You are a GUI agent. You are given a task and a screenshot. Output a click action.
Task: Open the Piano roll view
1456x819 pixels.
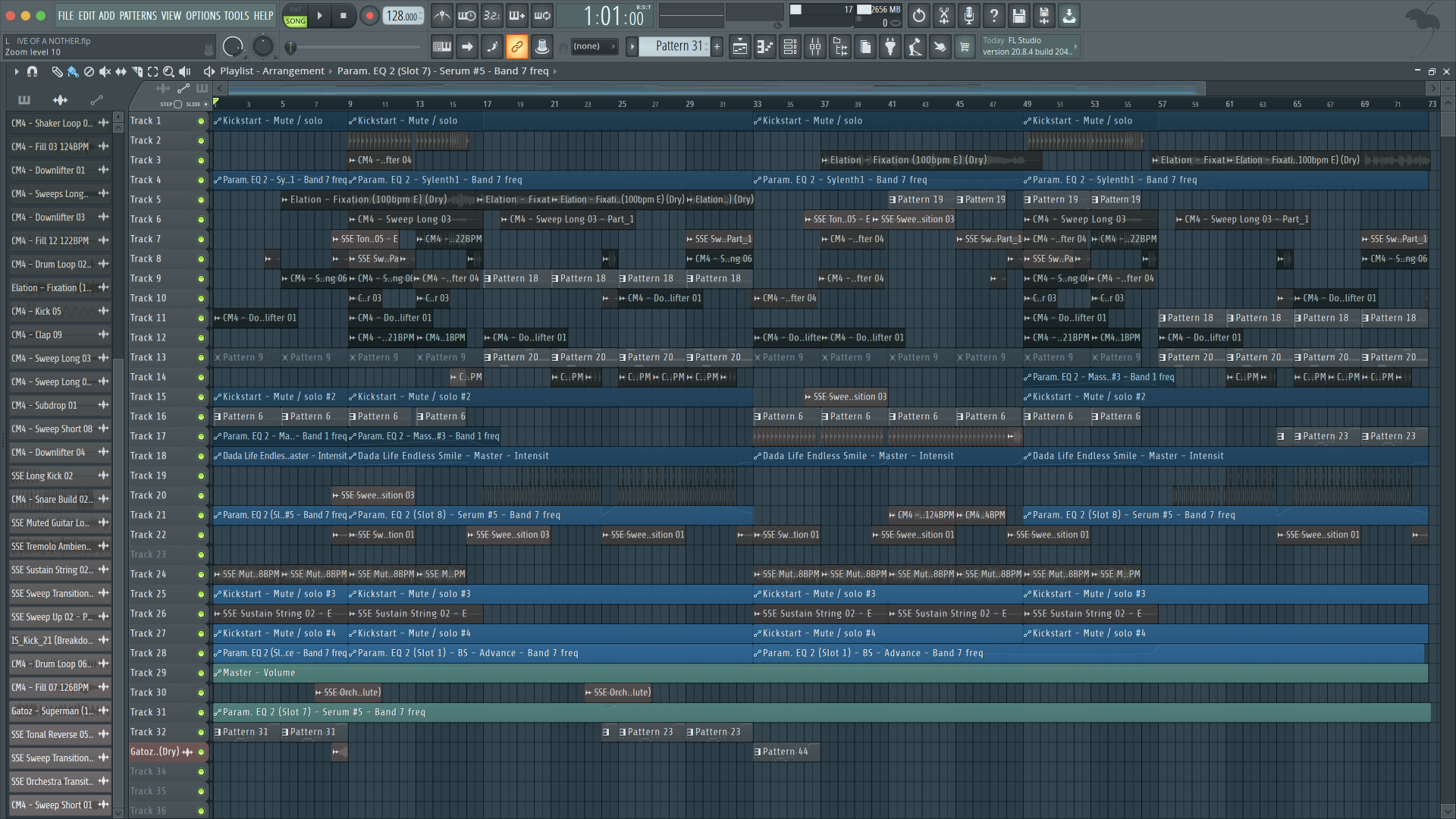coord(765,47)
